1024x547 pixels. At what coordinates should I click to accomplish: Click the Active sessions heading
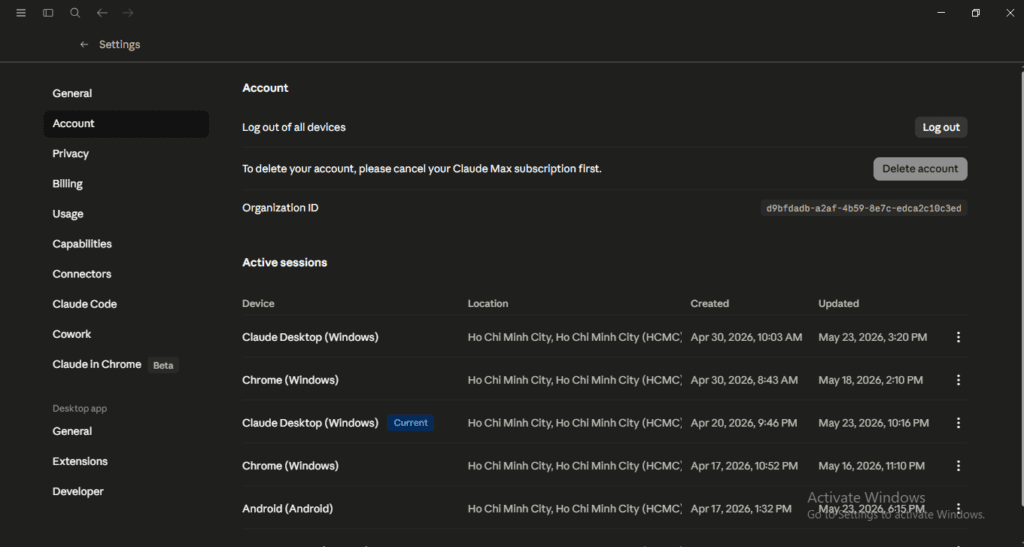pyautogui.click(x=285, y=262)
